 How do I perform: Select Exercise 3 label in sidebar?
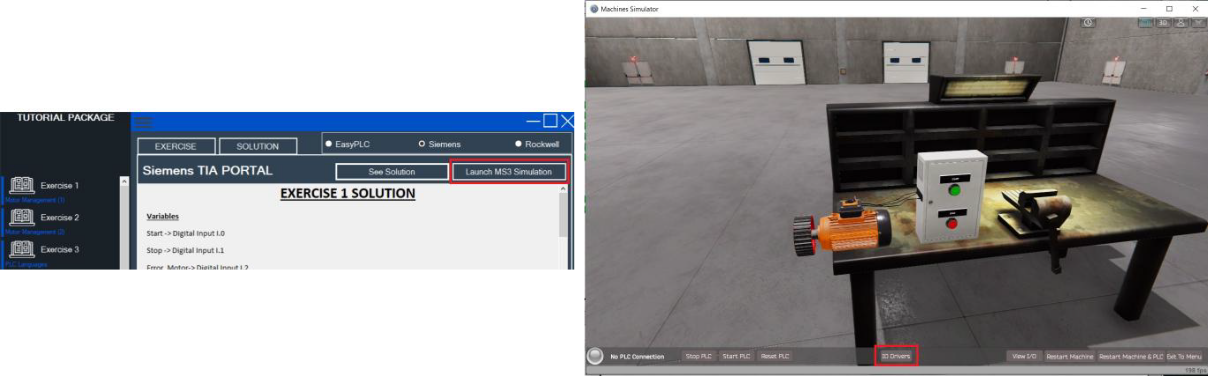point(60,249)
